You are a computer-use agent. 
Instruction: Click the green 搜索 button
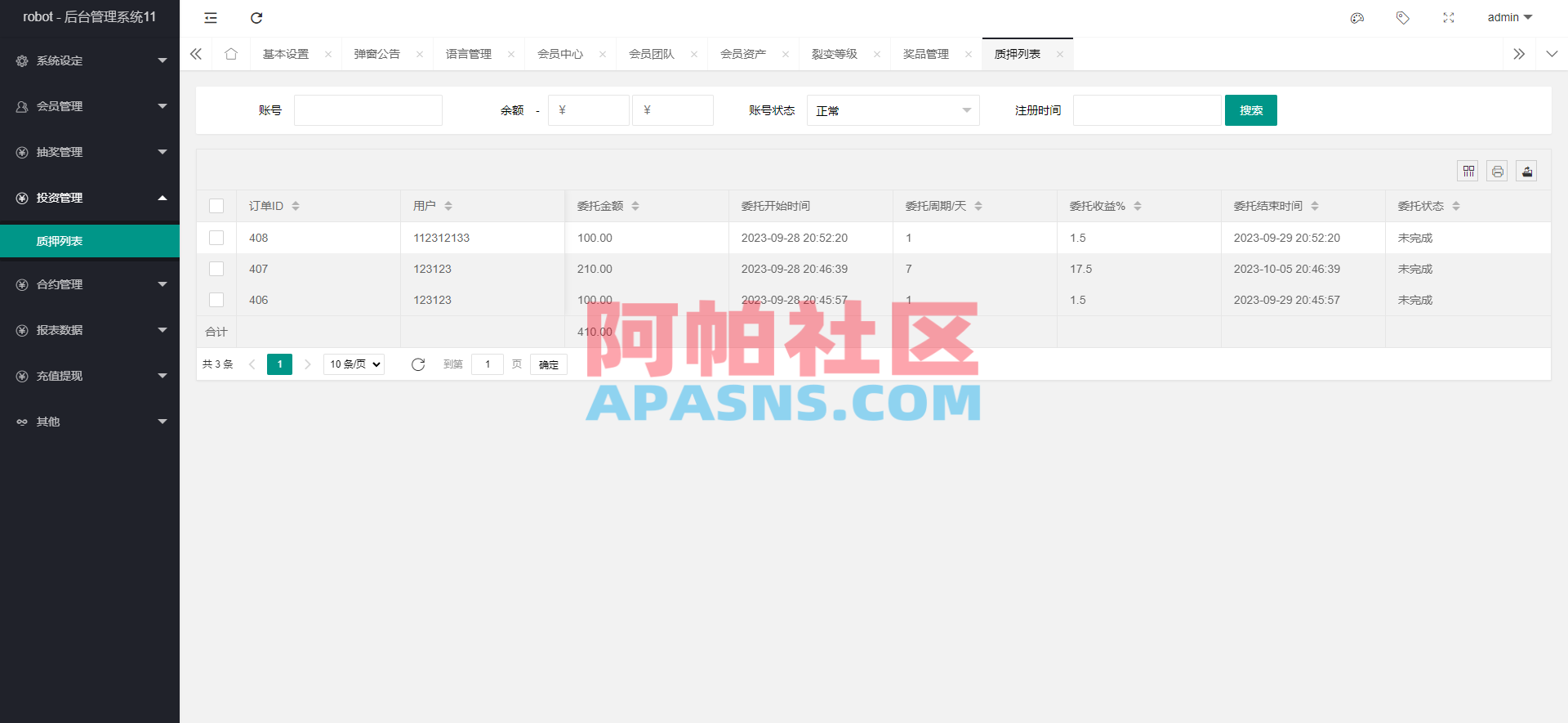[1251, 110]
